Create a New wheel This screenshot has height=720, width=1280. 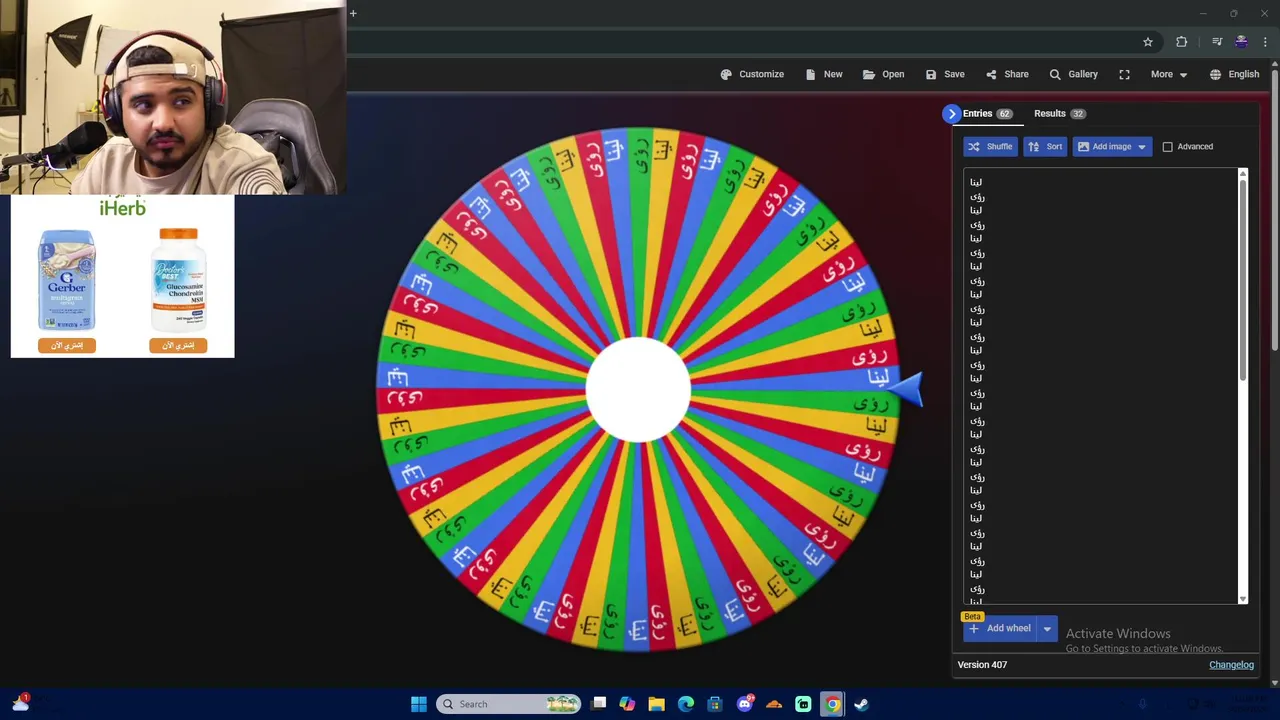[823, 74]
